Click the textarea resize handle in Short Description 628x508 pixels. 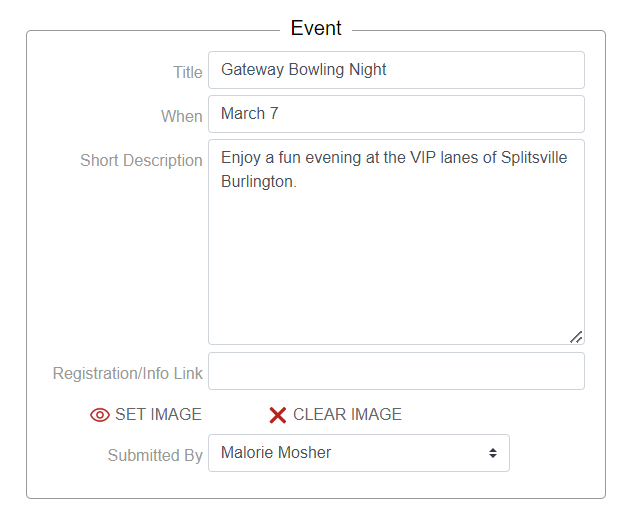pos(576,337)
